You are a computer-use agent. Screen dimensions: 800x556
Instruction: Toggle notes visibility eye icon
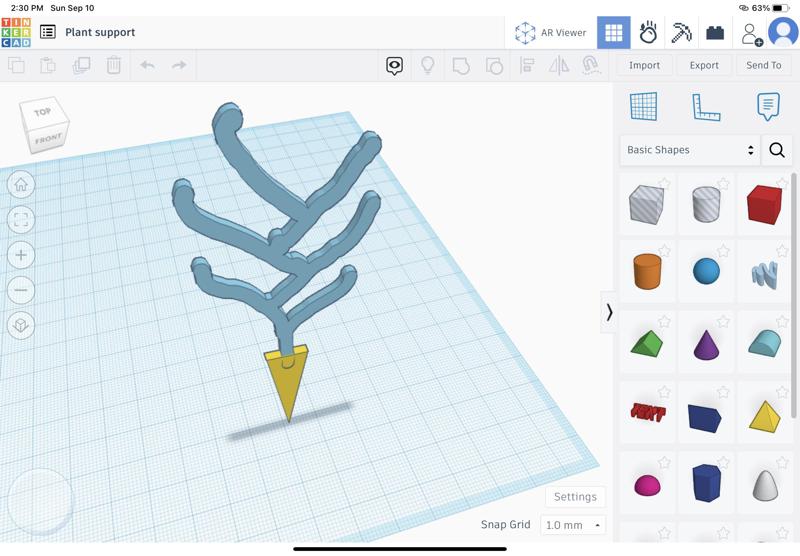coord(394,66)
